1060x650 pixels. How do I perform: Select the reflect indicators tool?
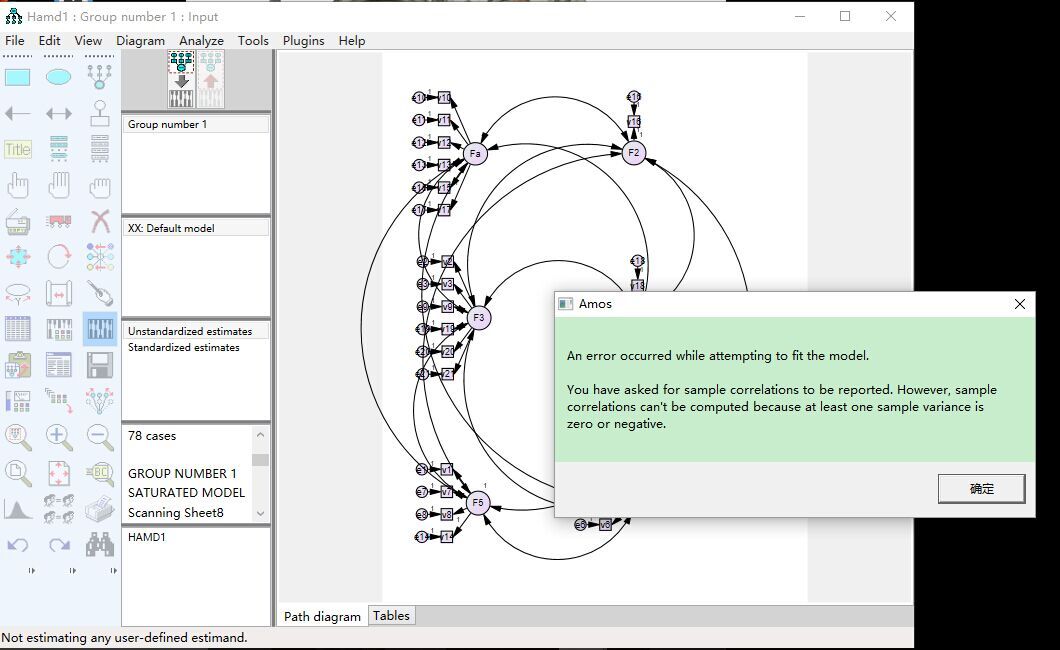coord(100,257)
